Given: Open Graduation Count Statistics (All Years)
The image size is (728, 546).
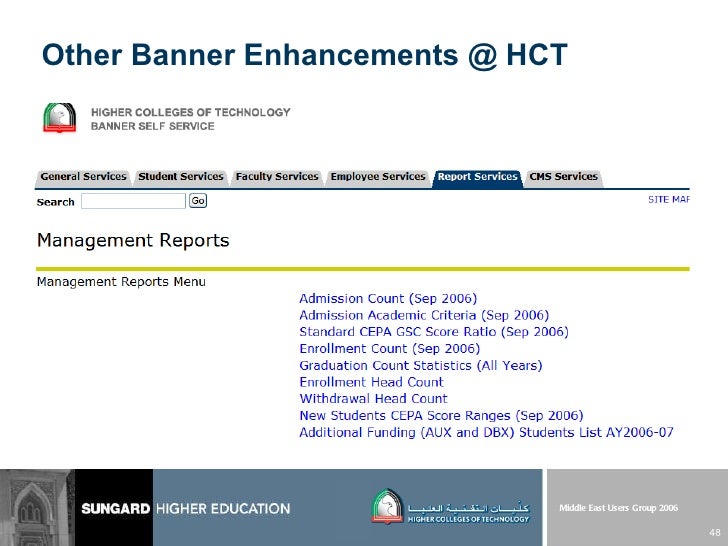Looking at the screenshot, I should coord(421,365).
